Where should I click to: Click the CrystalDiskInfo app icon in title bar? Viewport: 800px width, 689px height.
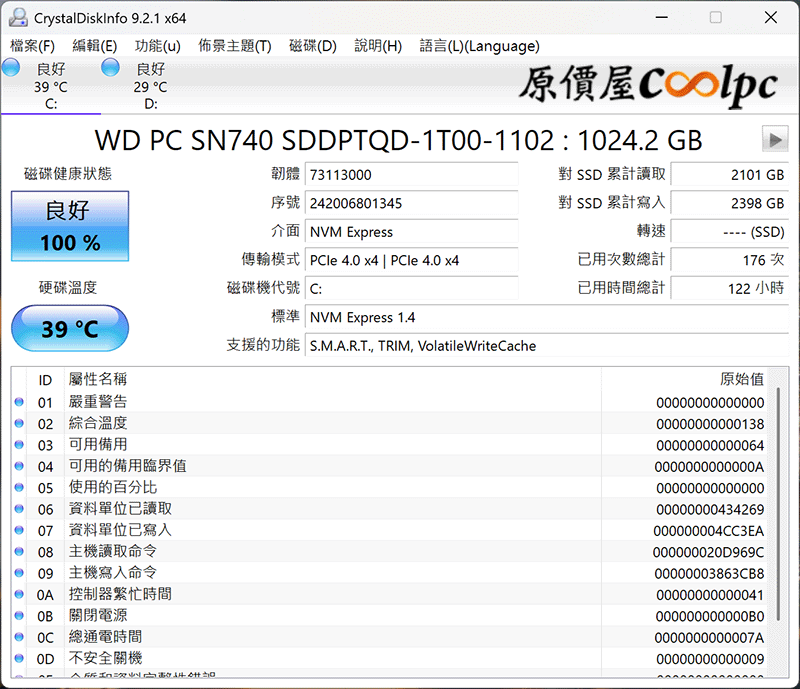click(18, 18)
